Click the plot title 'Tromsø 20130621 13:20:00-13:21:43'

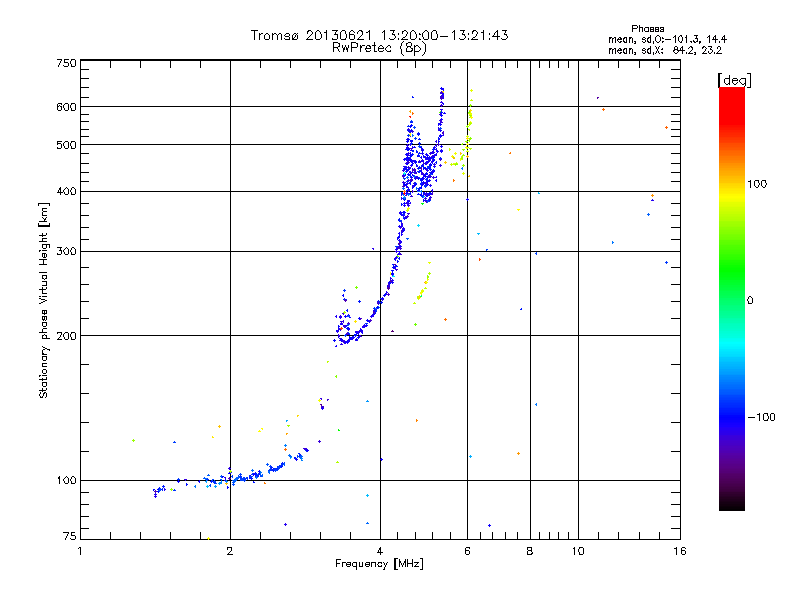tap(379, 35)
